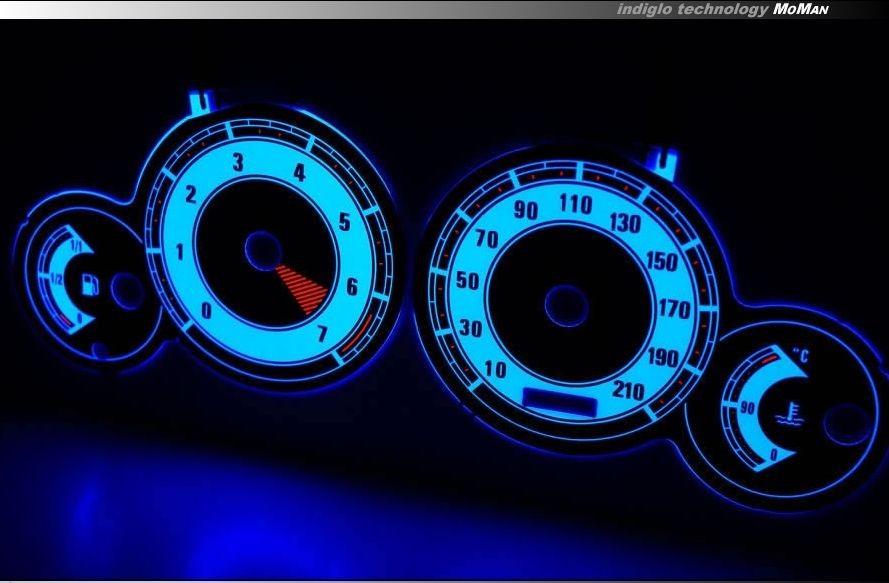Click the indiglo technology text
889x583 pixels.
(x=693, y=9)
